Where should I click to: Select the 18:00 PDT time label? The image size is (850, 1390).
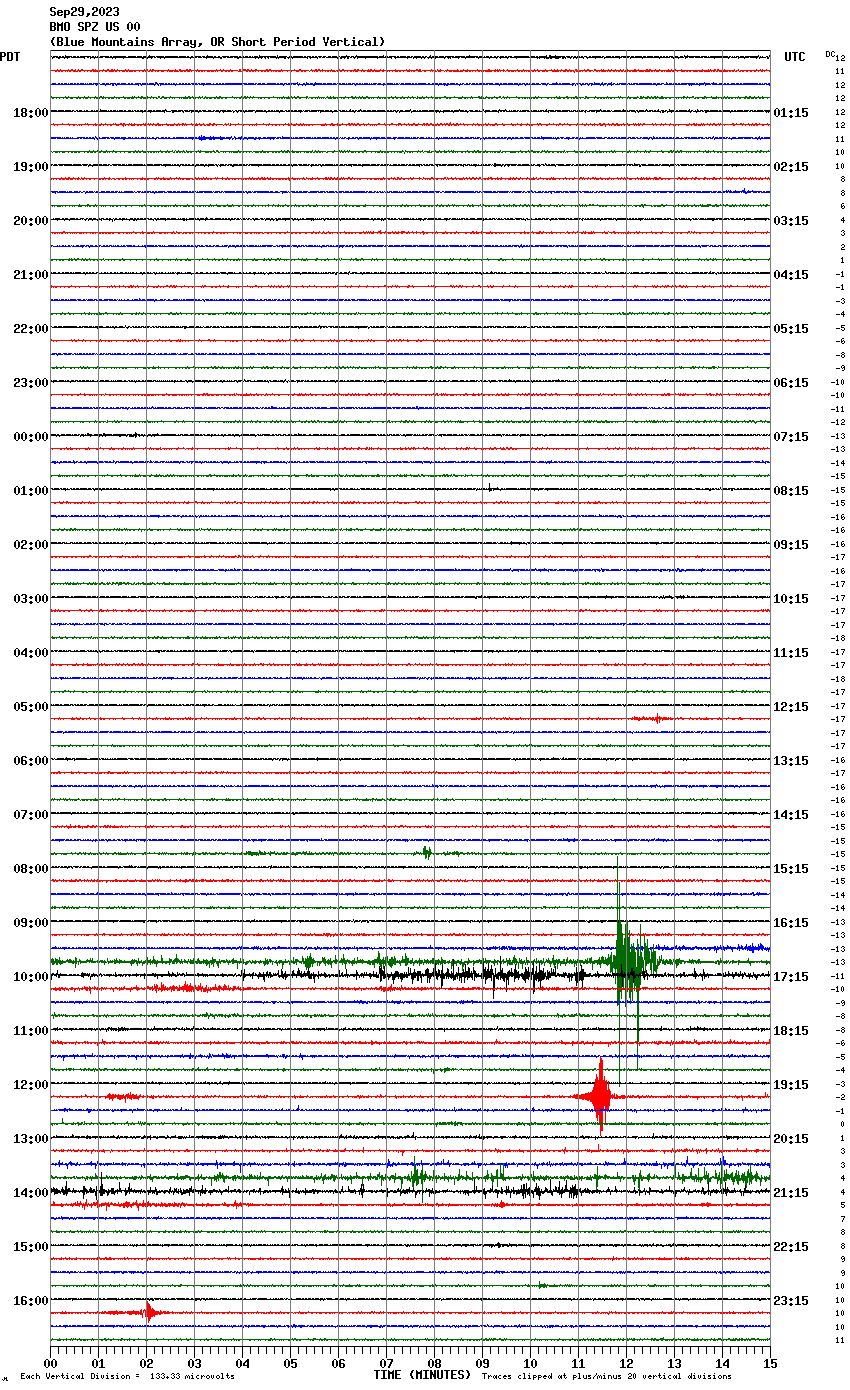tap(31, 113)
